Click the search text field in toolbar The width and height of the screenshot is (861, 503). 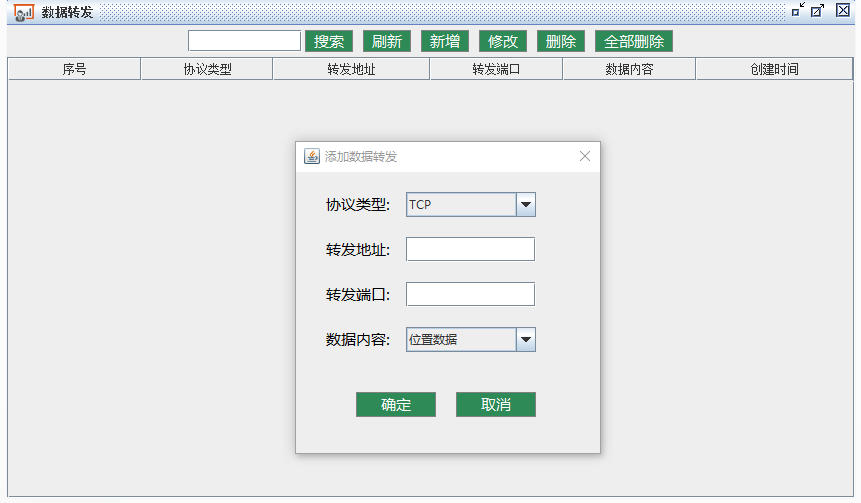point(244,41)
